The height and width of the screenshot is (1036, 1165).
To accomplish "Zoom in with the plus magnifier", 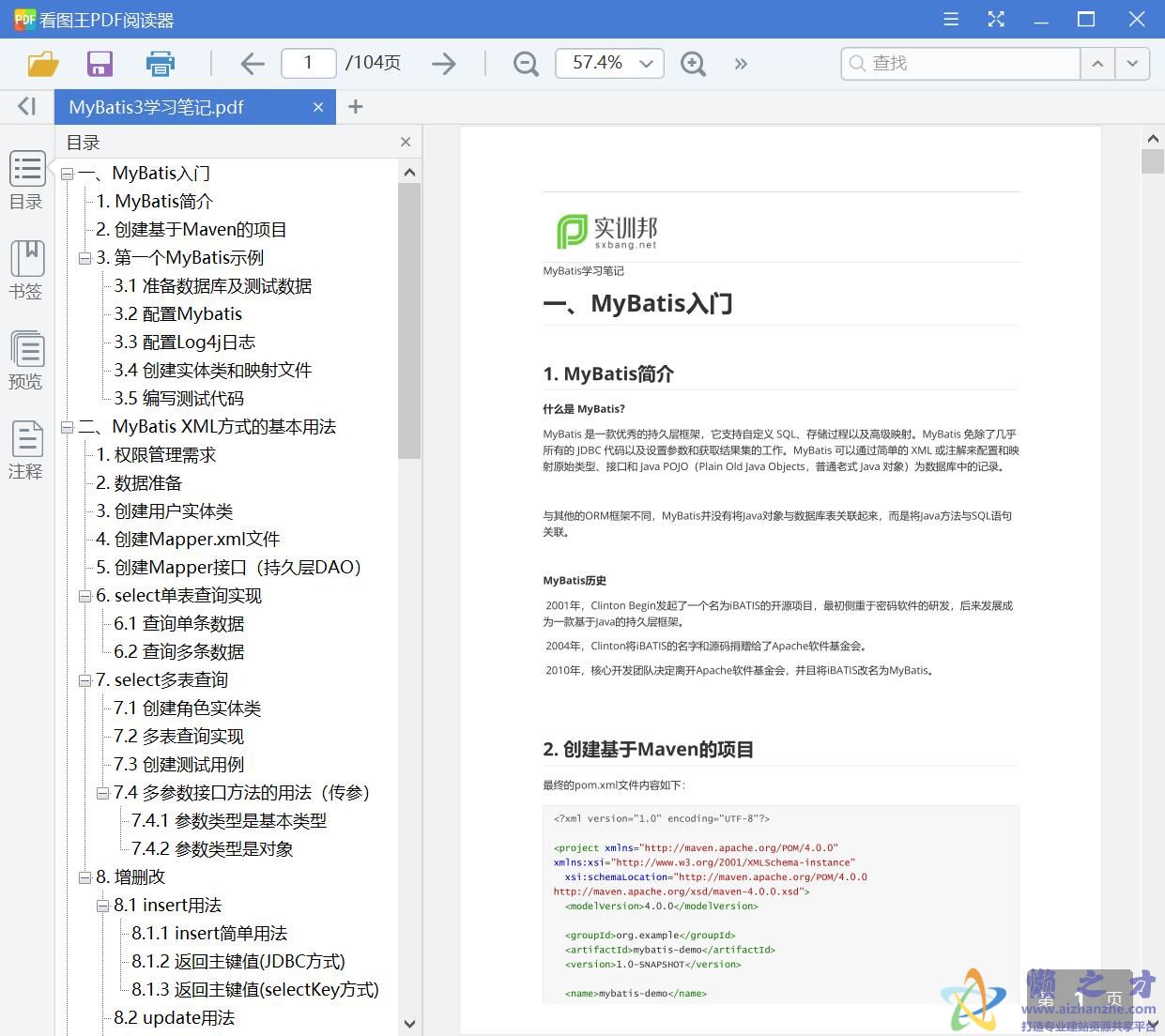I will (694, 64).
